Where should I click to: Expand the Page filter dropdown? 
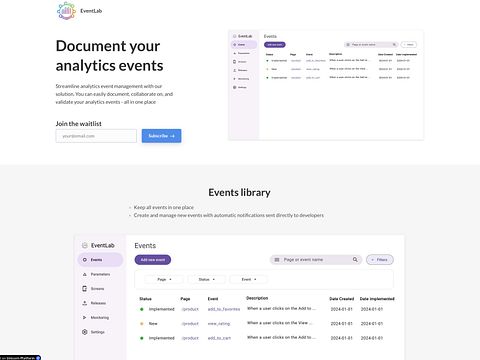tap(164, 279)
